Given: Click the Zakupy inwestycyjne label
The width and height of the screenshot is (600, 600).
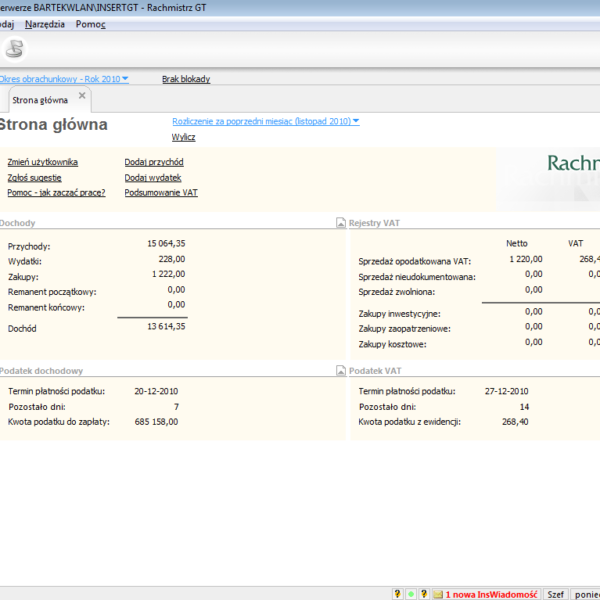Looking at the screenshot, I should 399,314.
